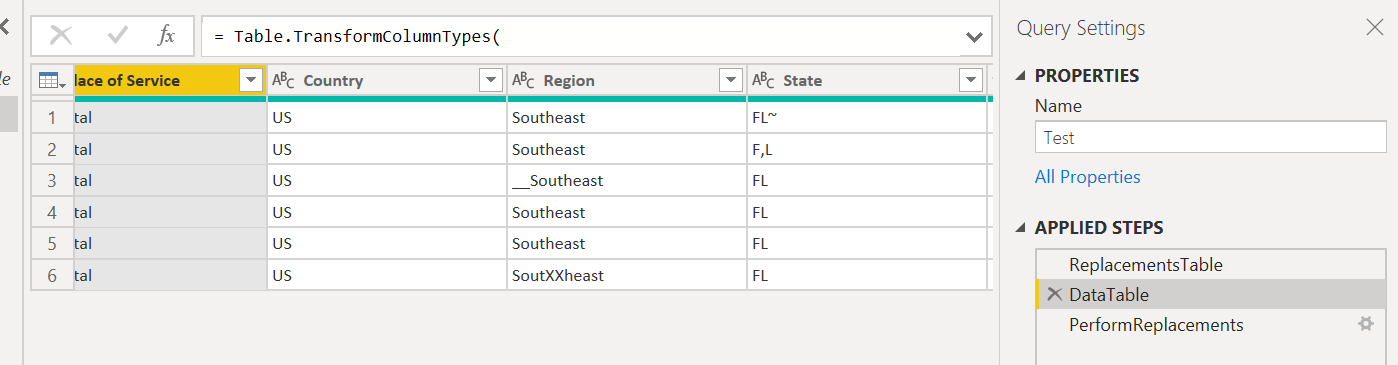
Task: Close the Query Settings pane
Action: (x=1375, y=28)
